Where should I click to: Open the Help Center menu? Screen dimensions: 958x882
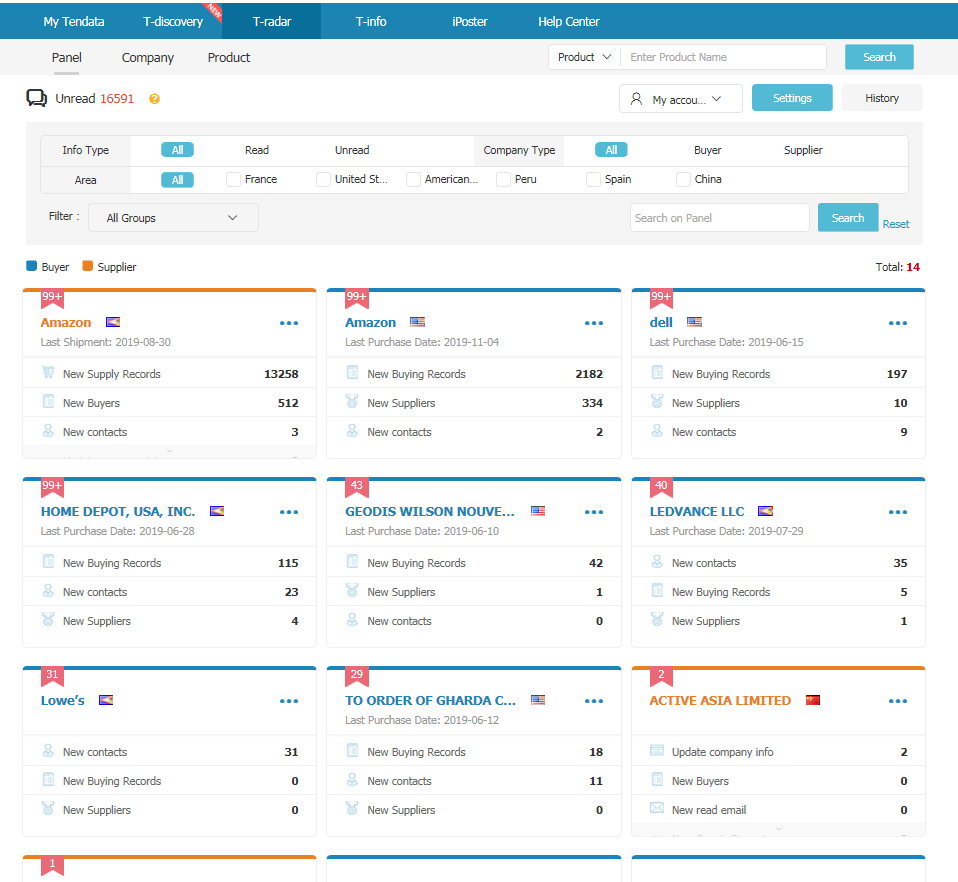point(568,21)
